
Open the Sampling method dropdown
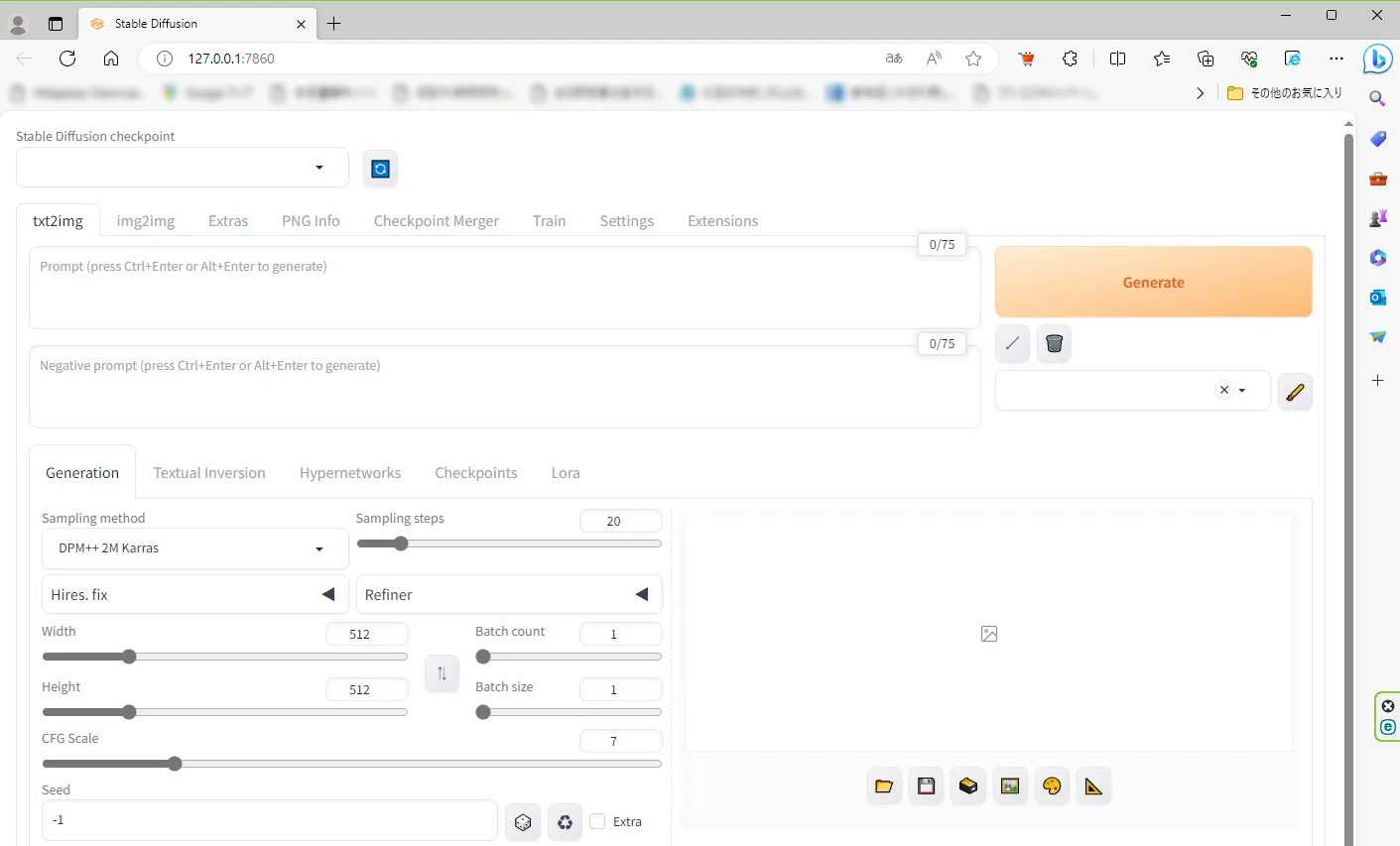click(x=195, y=548)
